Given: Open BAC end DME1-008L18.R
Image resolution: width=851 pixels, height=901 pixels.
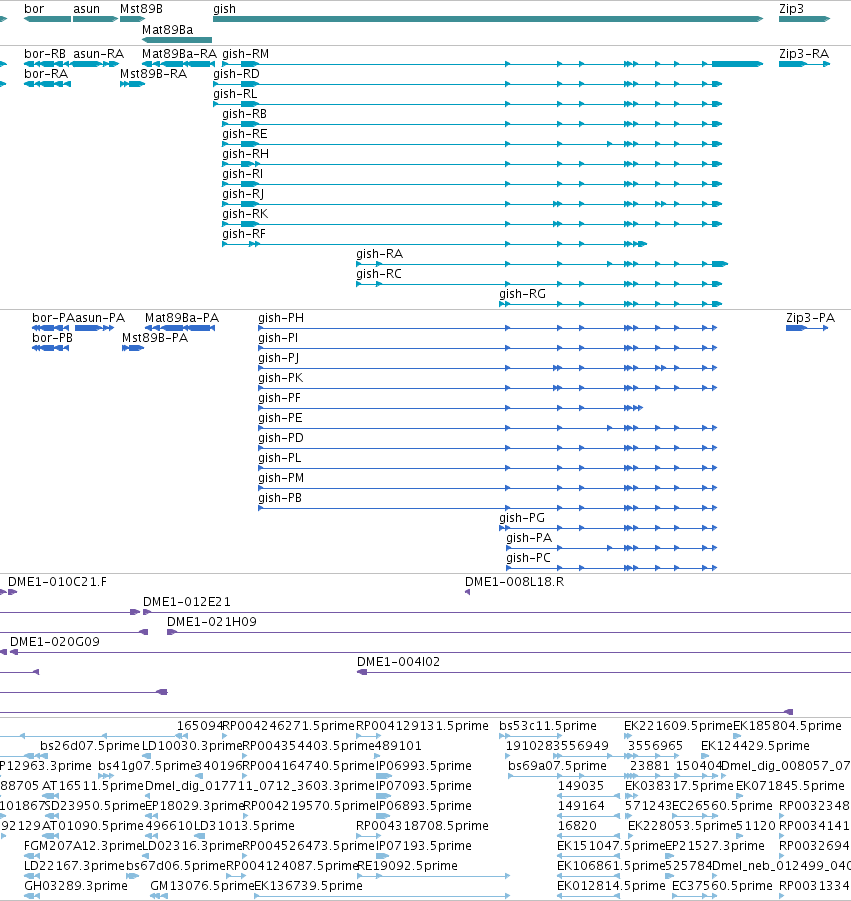Looking at the screenshot, I should point(514,582).
